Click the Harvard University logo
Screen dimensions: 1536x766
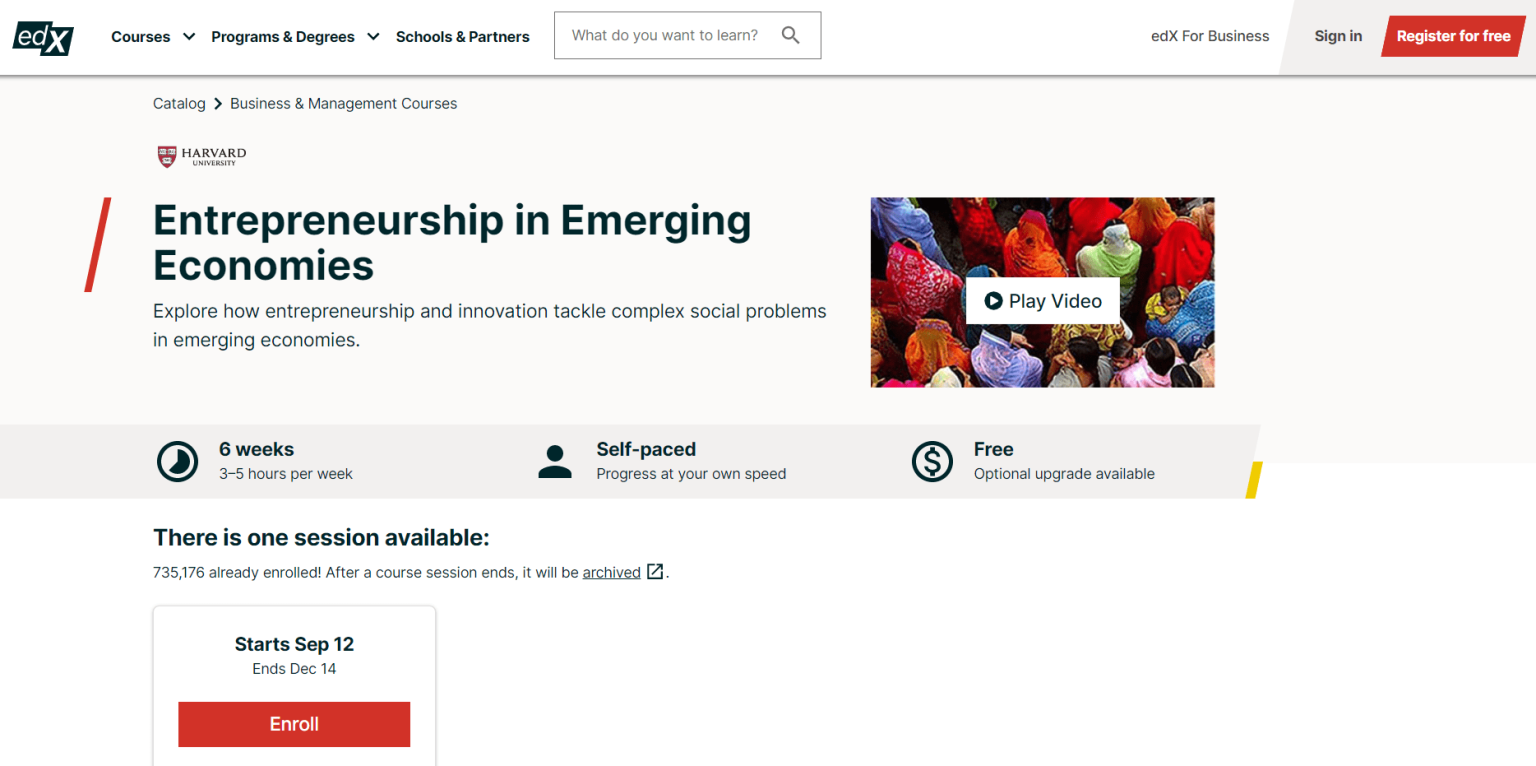tap(200, 156)
